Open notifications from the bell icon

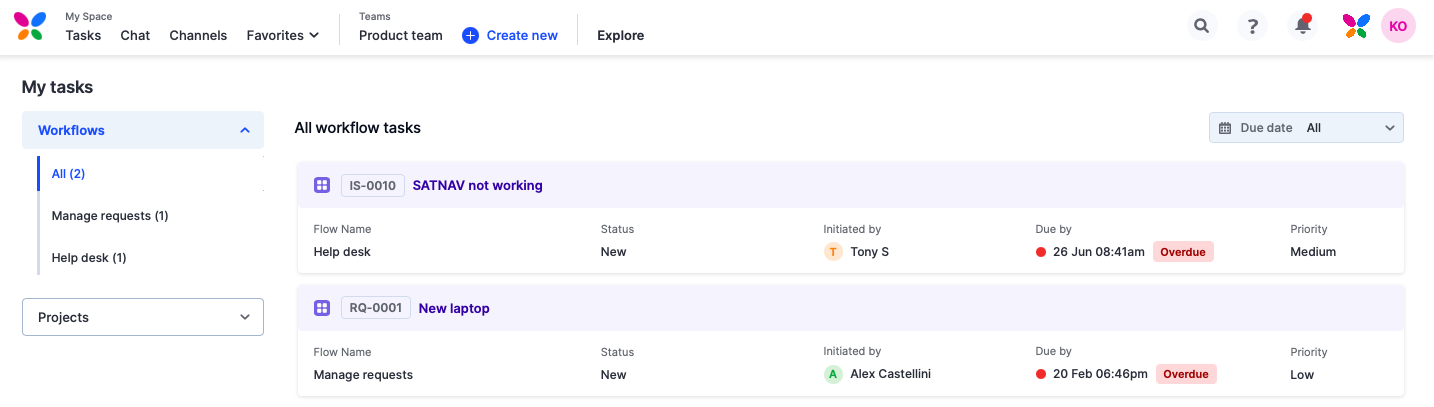click(1303, 26)
